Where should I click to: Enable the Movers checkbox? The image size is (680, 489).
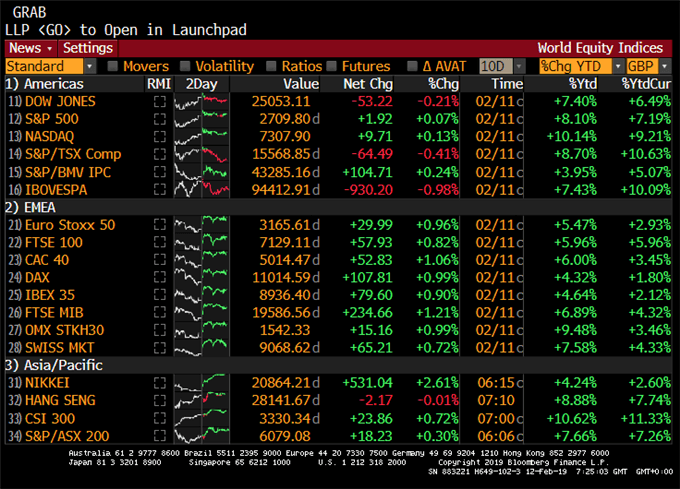click(113, 66)
